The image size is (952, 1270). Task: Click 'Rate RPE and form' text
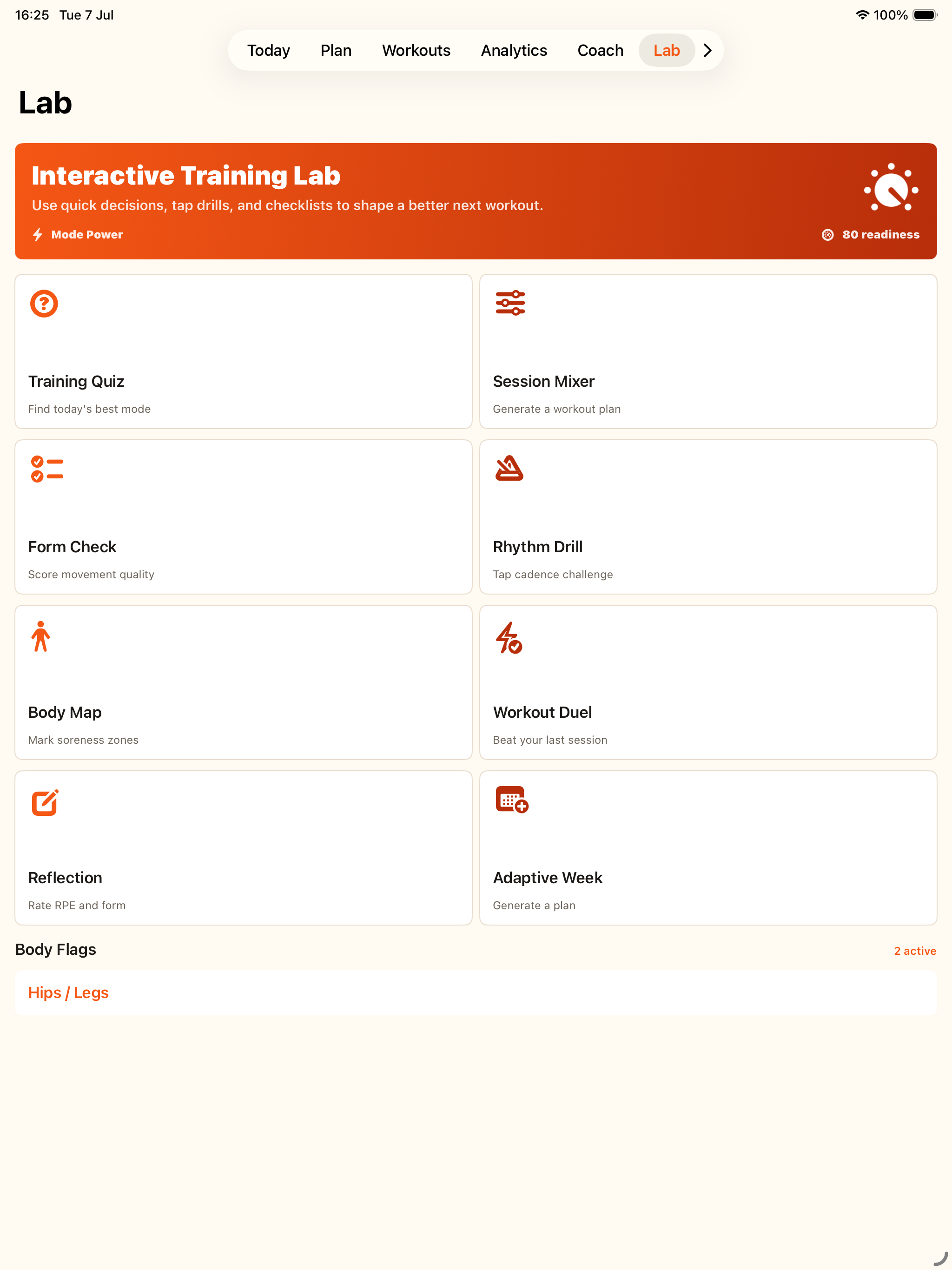point(77,905)
